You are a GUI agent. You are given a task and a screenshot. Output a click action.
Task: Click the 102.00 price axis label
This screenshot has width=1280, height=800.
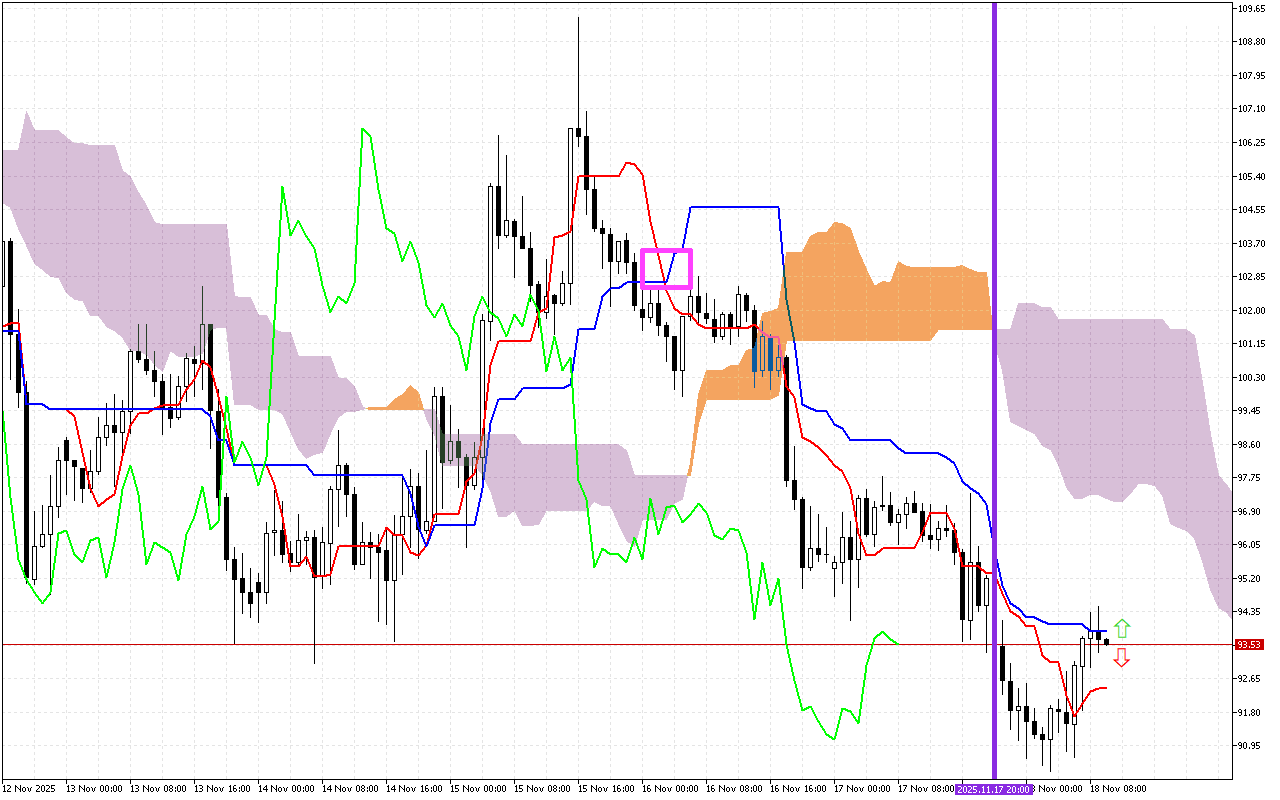1250,310
